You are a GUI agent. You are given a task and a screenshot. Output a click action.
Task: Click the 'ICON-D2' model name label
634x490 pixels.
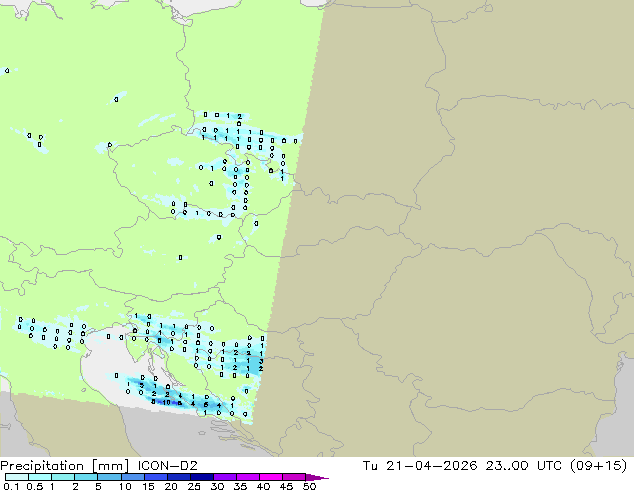tap(167, 466)
